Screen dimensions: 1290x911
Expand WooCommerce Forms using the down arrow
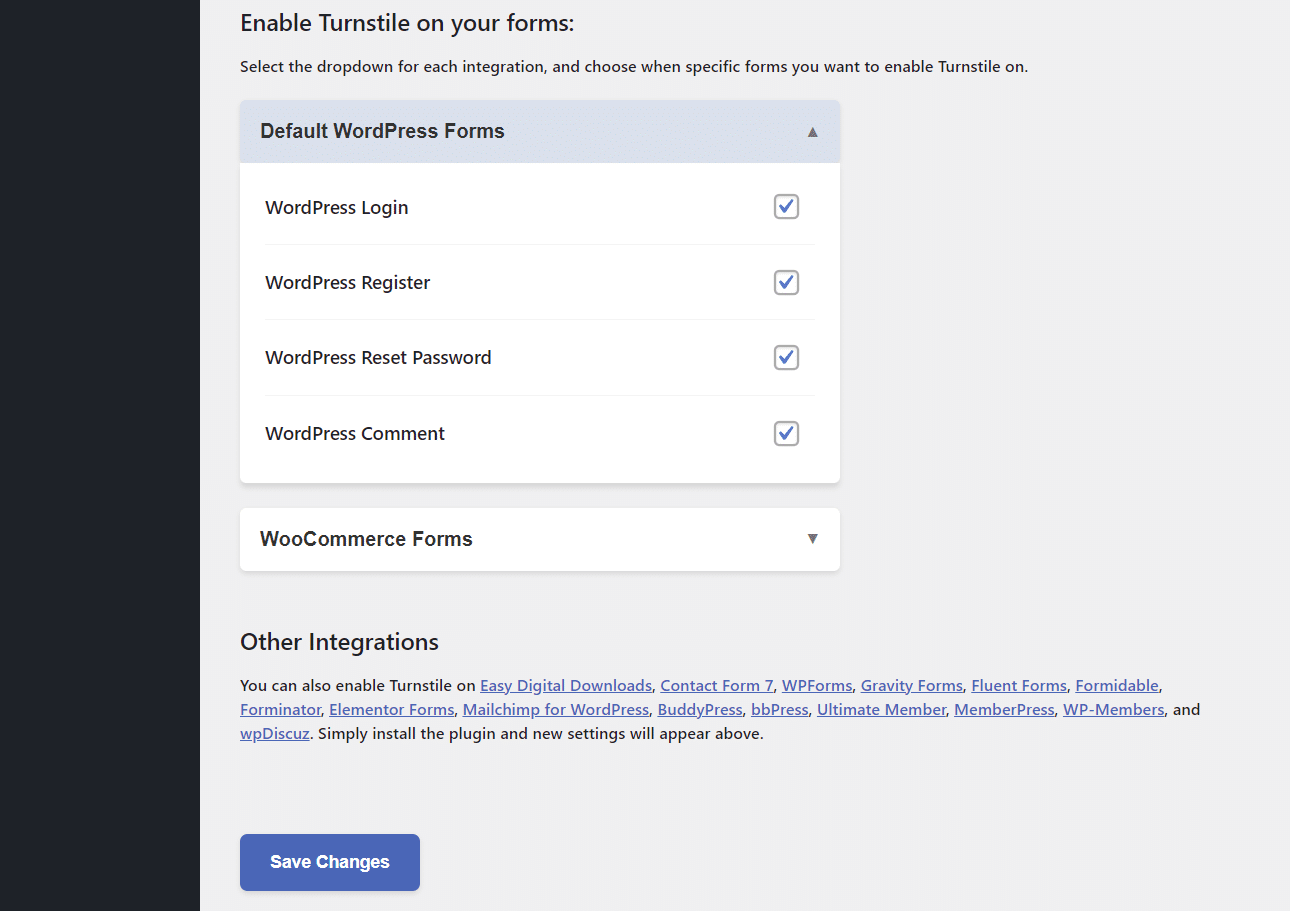point(813,539)
